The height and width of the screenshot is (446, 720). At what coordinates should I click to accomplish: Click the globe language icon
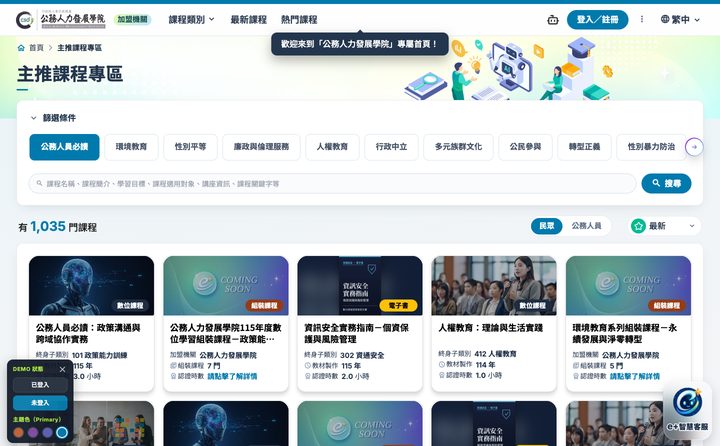tap(665, 19)
